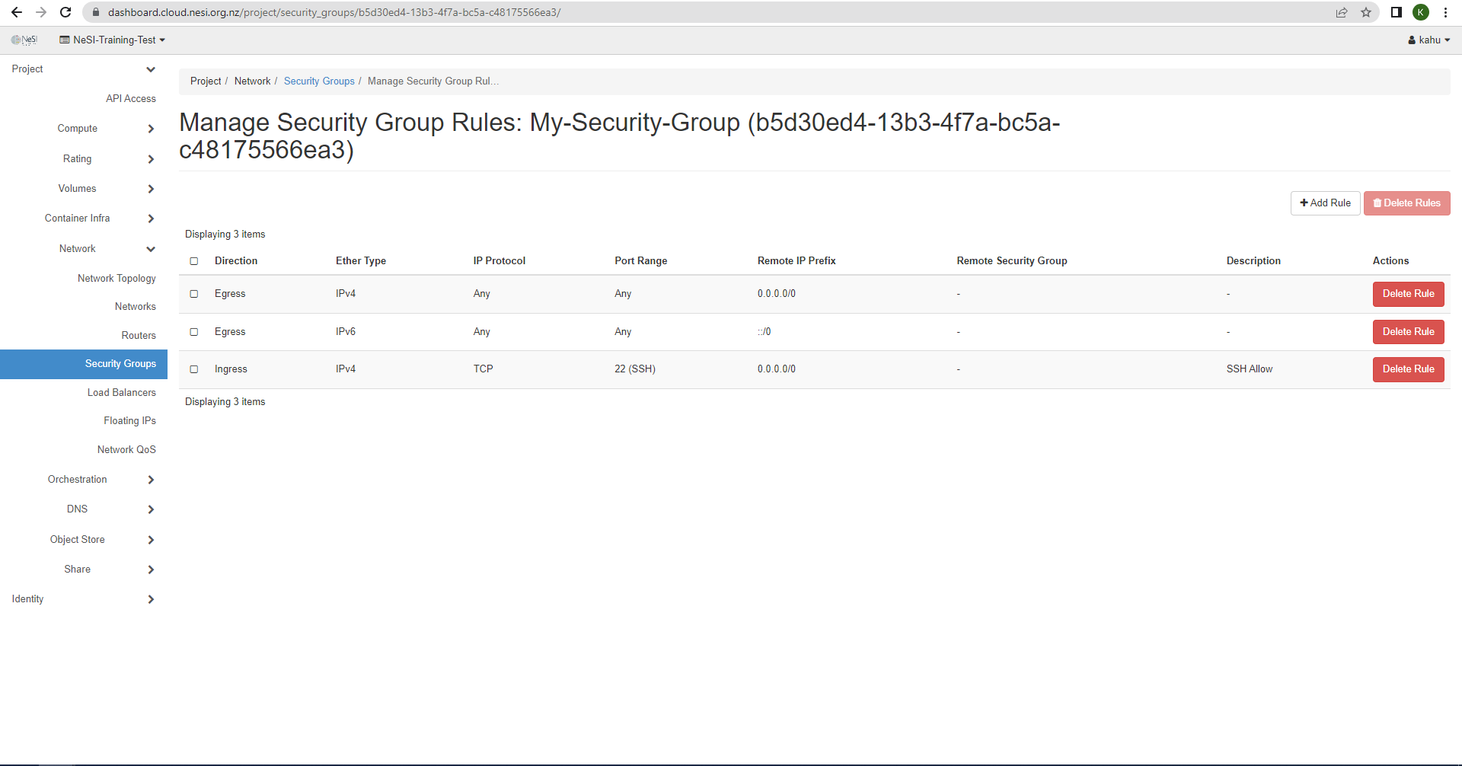Reload the page with the refresh icon
The image size is (1462, 766).
pos(65,13)
